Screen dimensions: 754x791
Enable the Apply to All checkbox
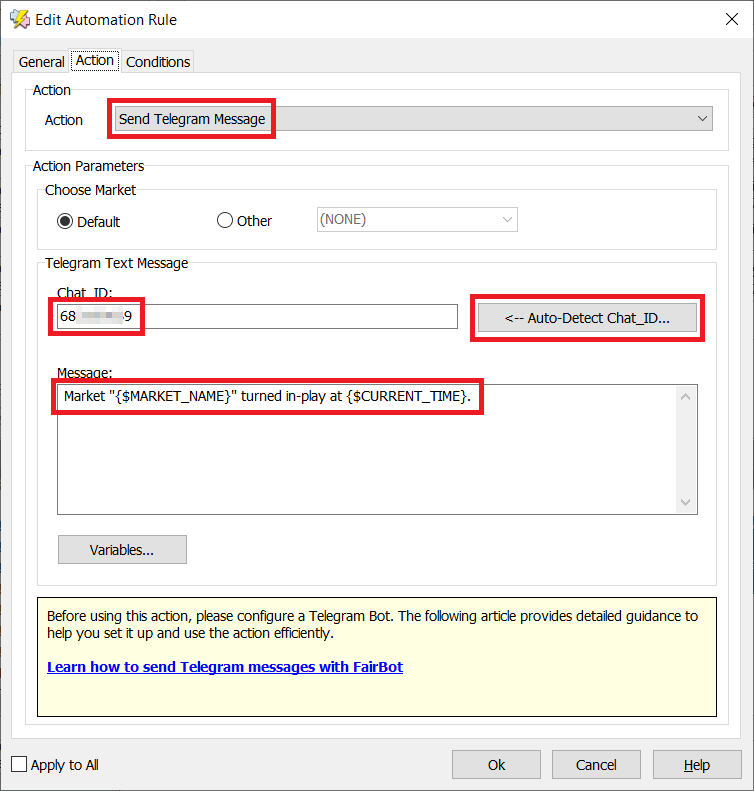click(x=19, y=765)
